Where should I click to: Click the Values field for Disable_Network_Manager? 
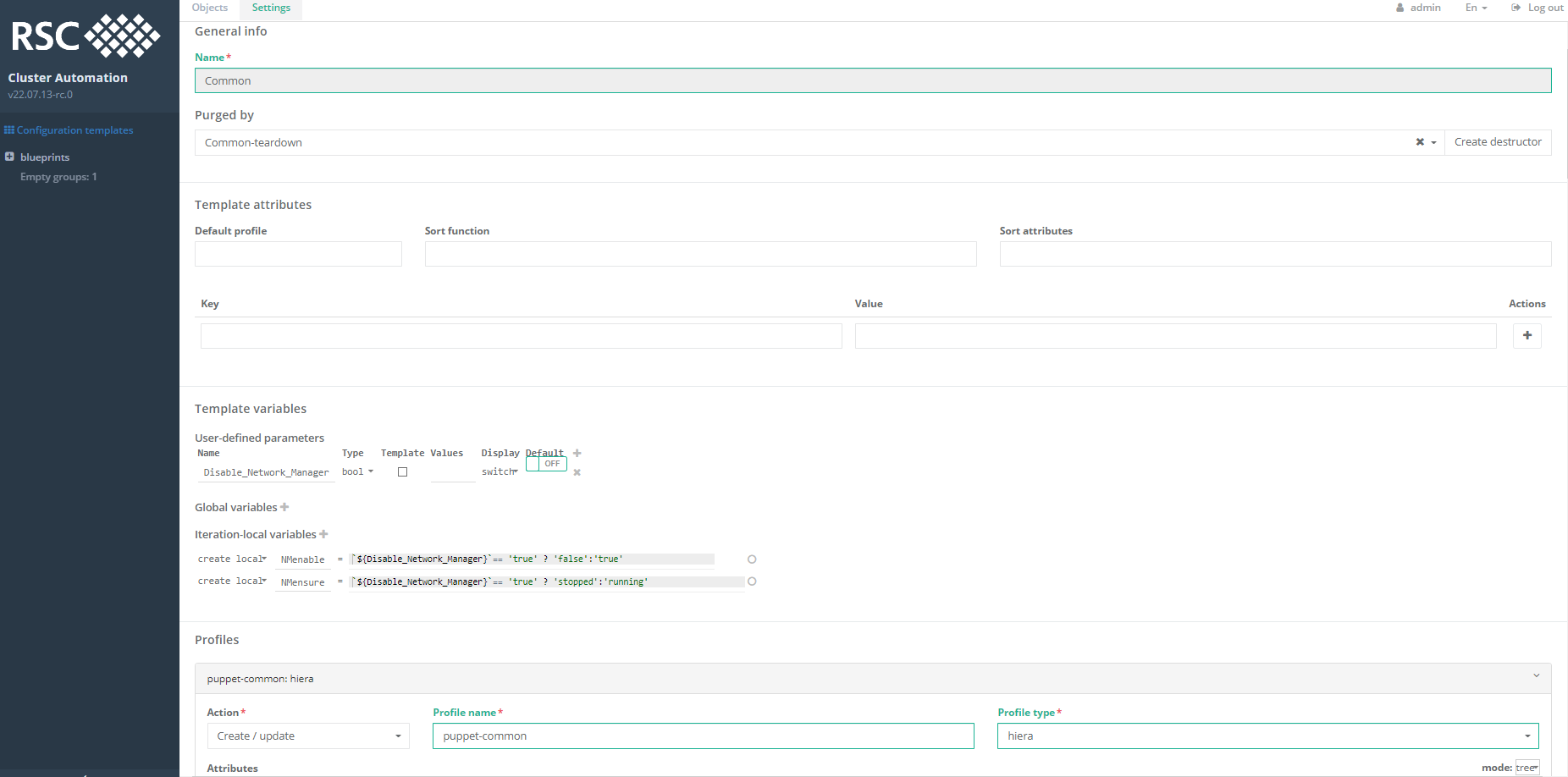(x=453, y=472)
